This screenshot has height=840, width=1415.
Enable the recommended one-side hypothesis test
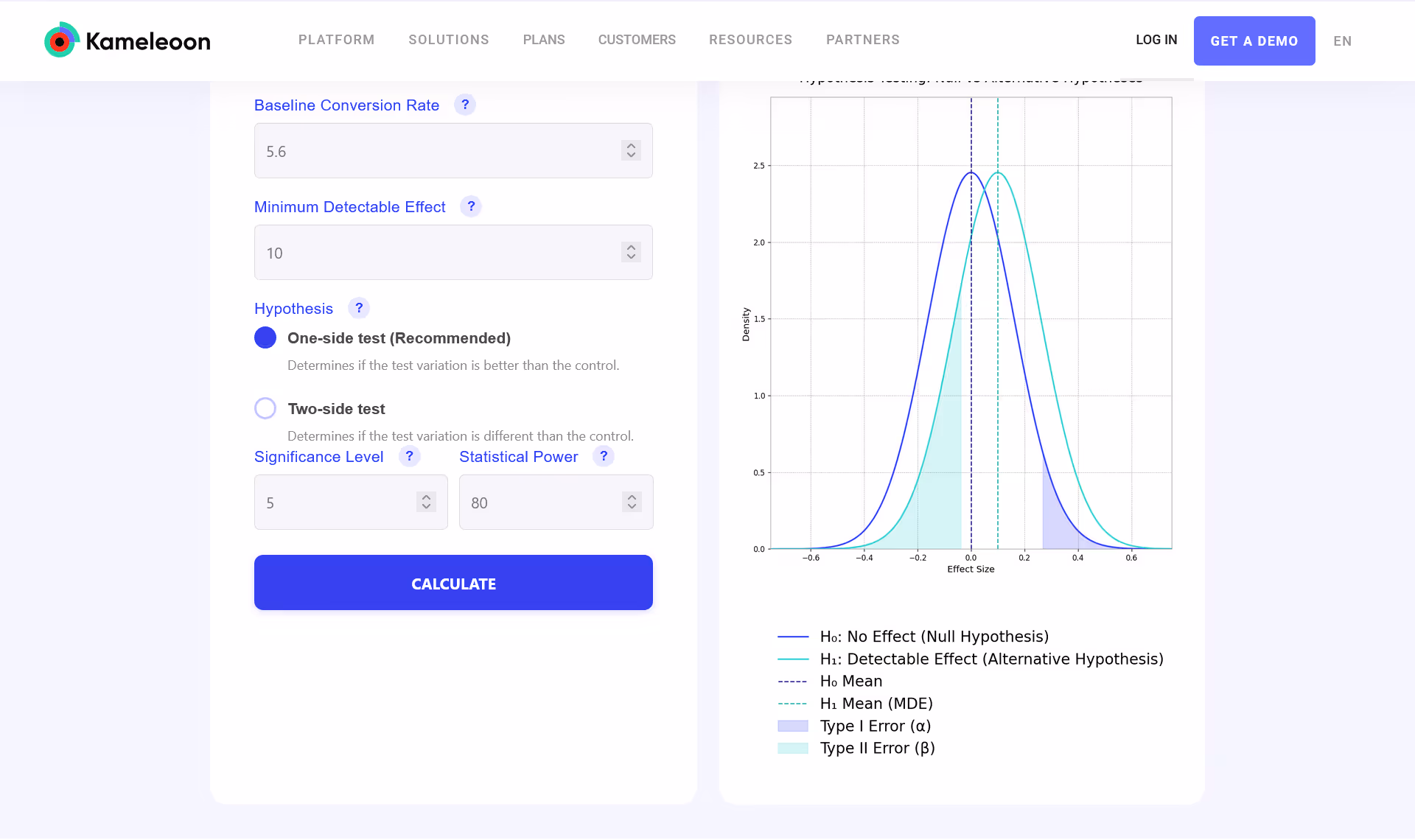coord(265,337)
